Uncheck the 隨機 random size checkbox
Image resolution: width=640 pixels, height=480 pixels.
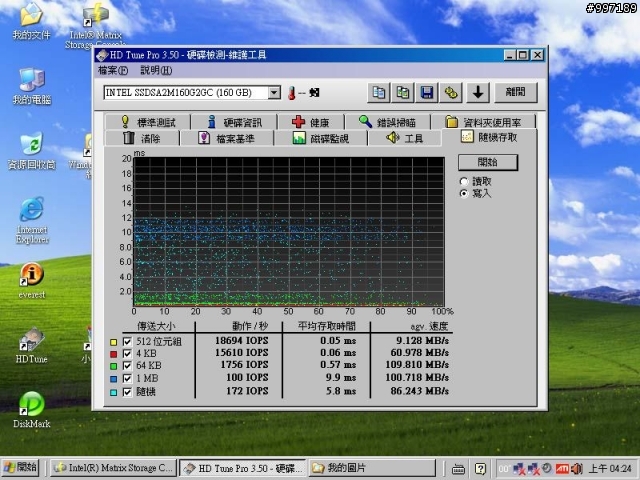pyautogui.click(x=127, y=392)
